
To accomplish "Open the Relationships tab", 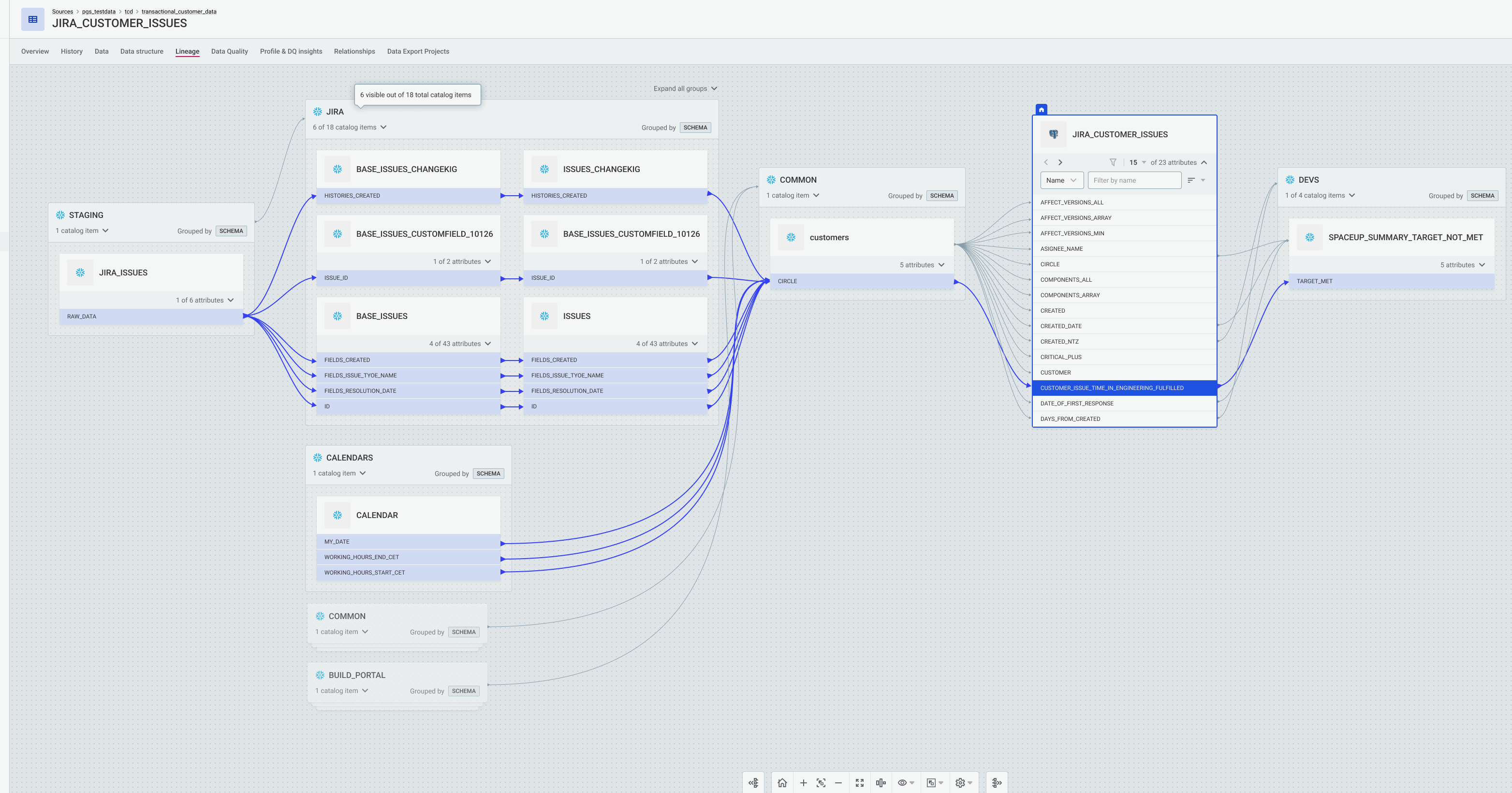I will [x=354, y=52].
